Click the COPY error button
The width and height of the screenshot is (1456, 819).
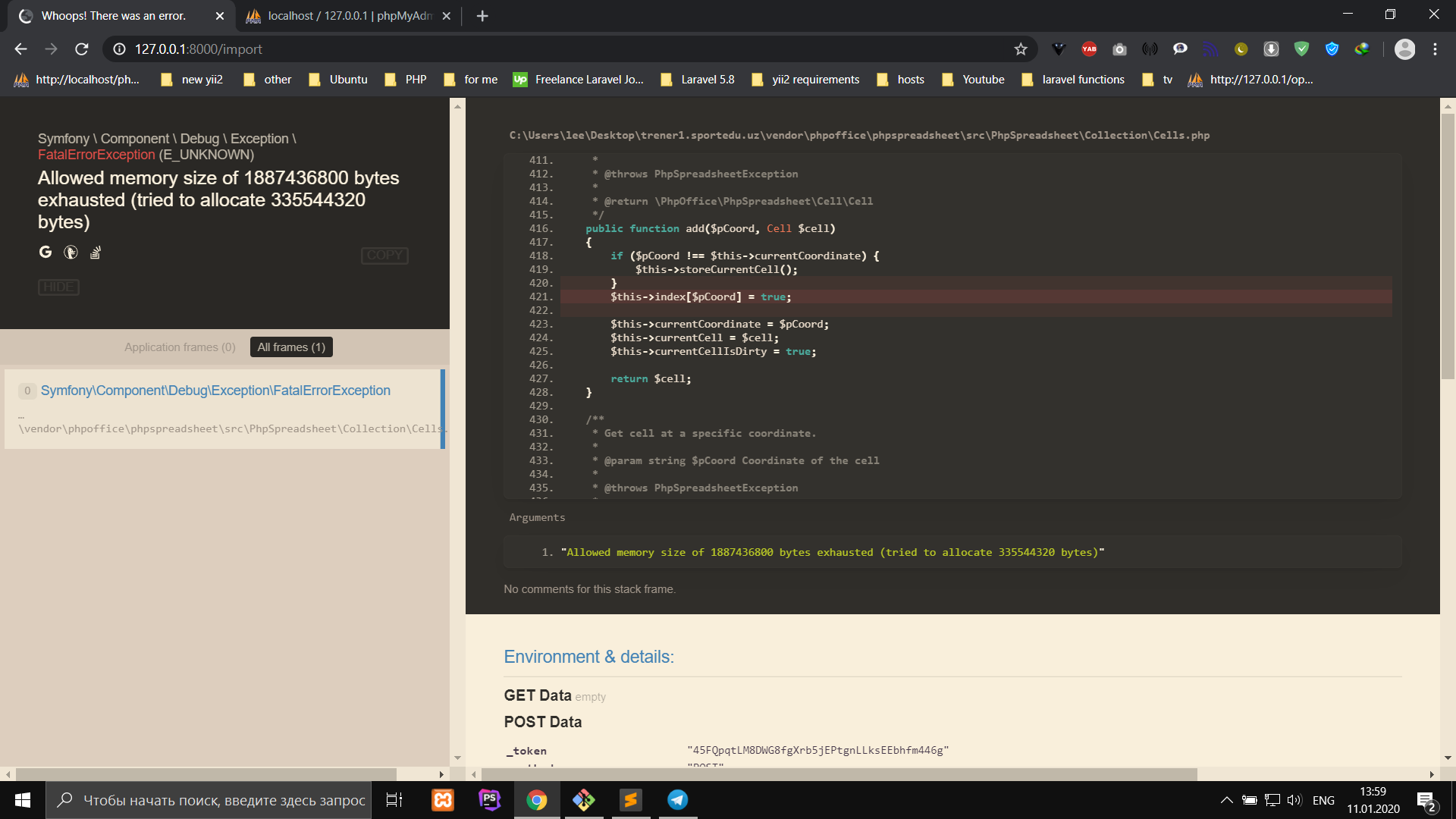click(384, 256)
